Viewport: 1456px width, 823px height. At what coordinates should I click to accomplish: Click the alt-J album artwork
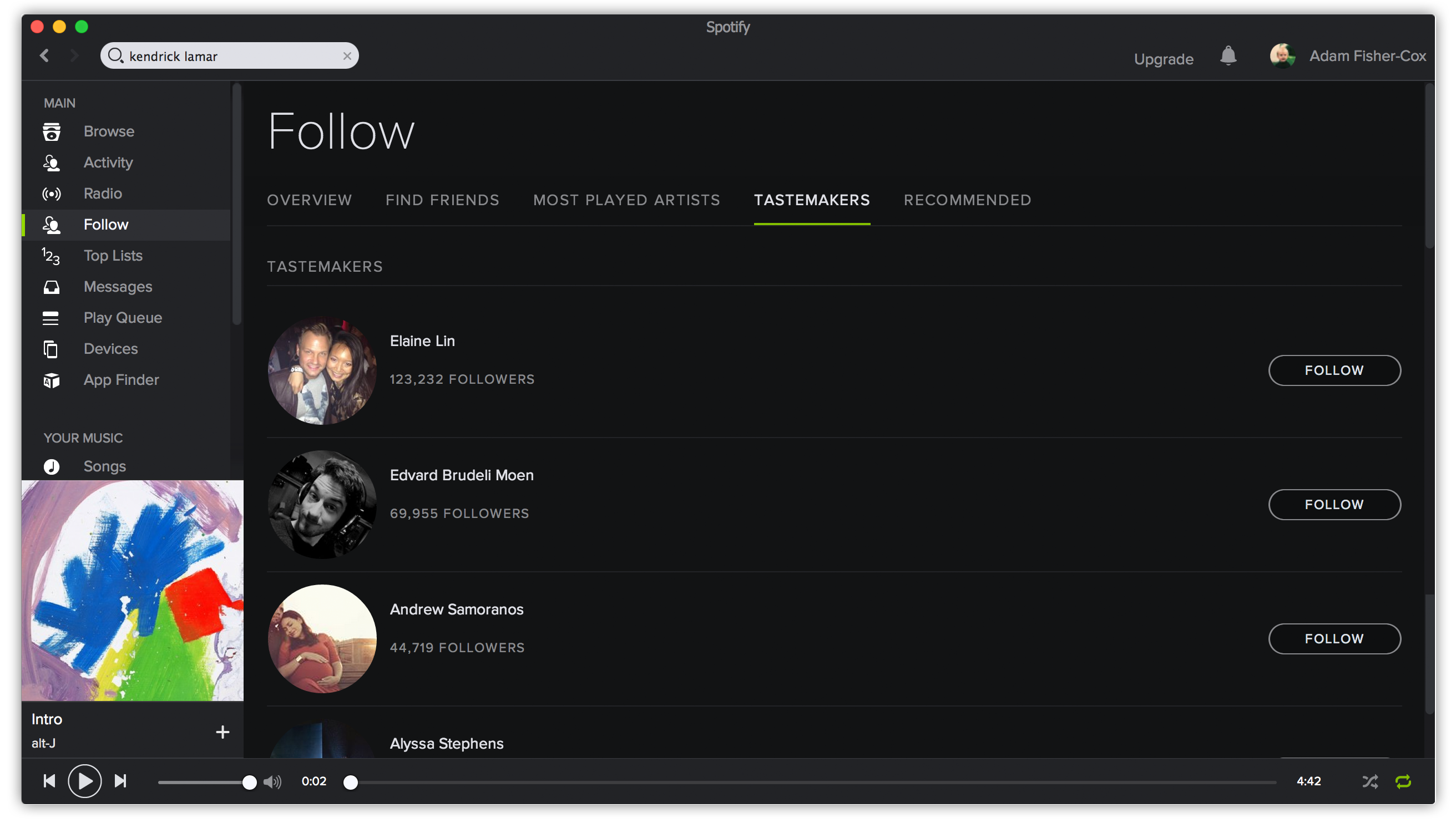[132, 591]
